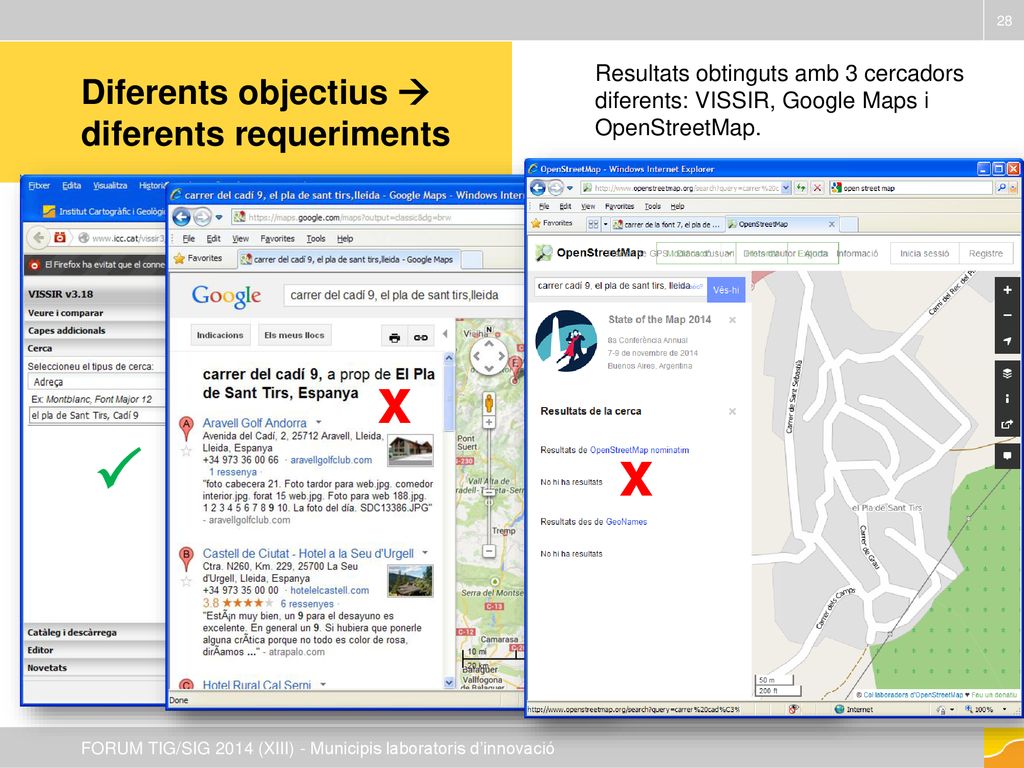This screenshot has height=768, width=1024.
Task: Open the Visualitza menu in VISSIR window
Action: point(110,186)
